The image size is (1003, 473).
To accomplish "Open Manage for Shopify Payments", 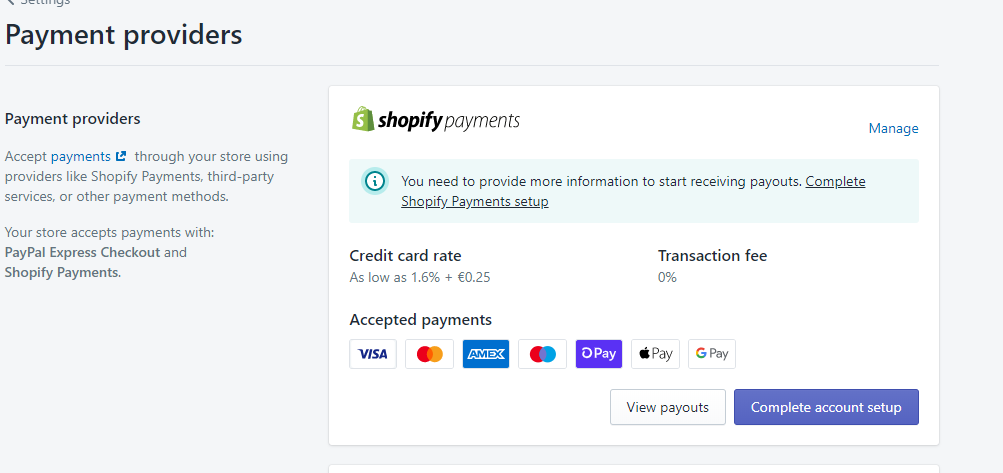I will coord(893,129).
